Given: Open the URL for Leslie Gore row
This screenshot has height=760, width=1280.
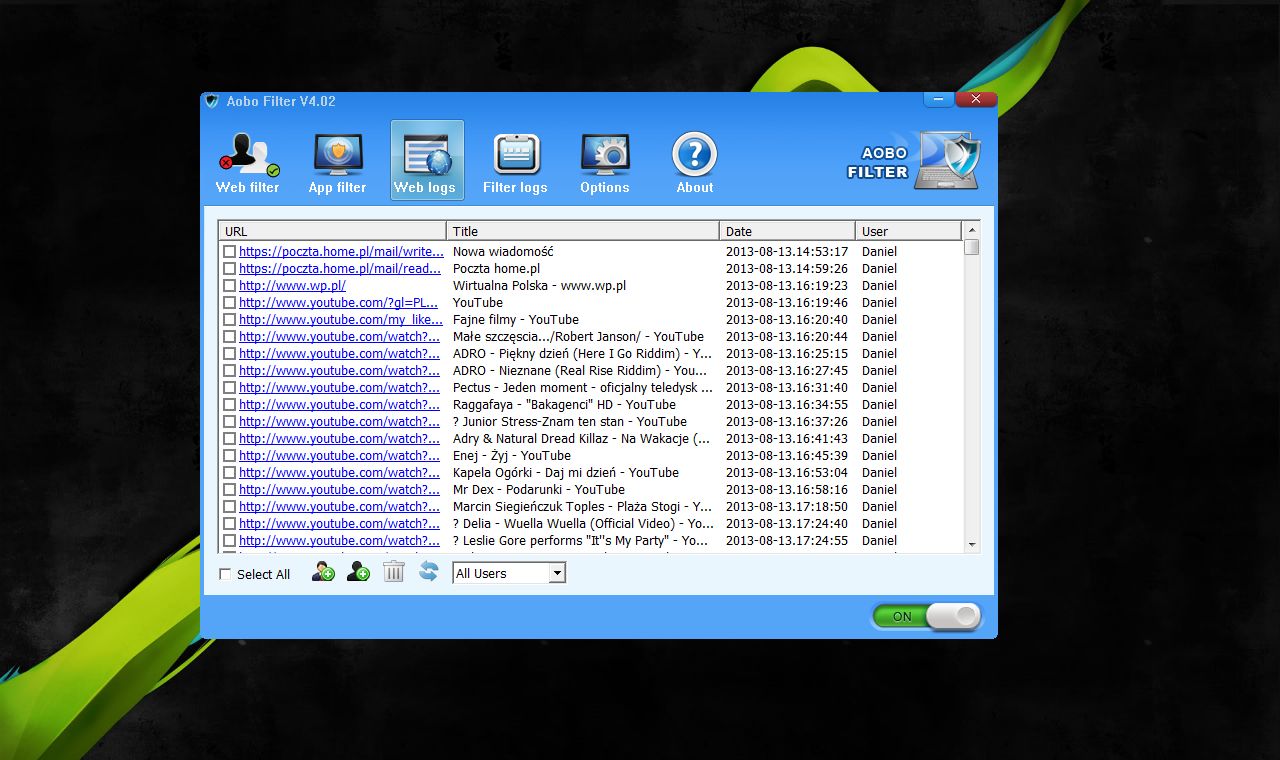Looking at the screenshot, I should (x=339, y=541).
